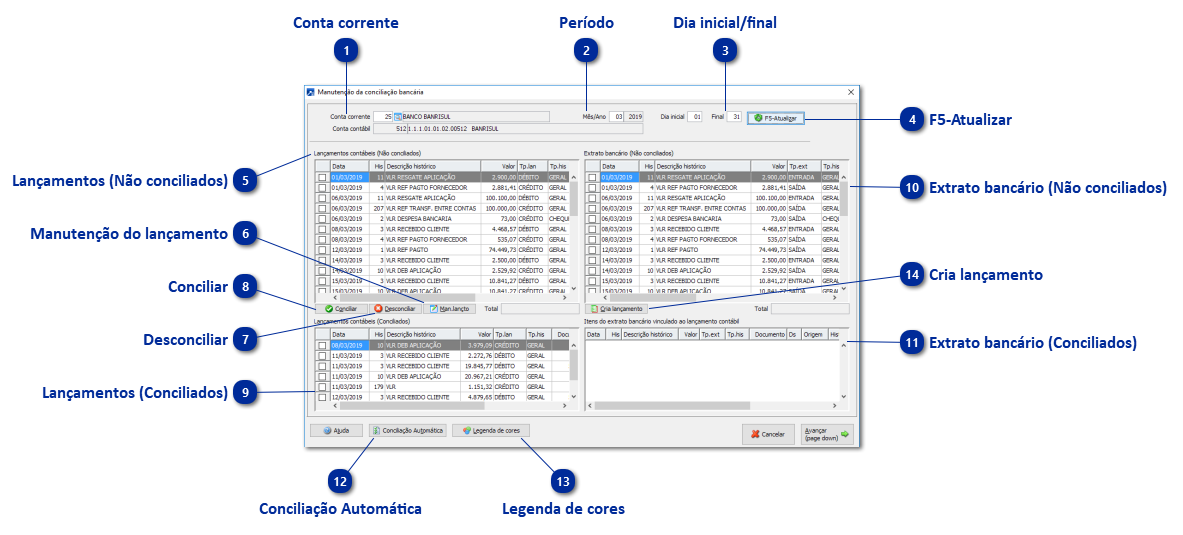
Task: Close the Manutenção da conciliação bancária window
Action: (x=851, y=92)
